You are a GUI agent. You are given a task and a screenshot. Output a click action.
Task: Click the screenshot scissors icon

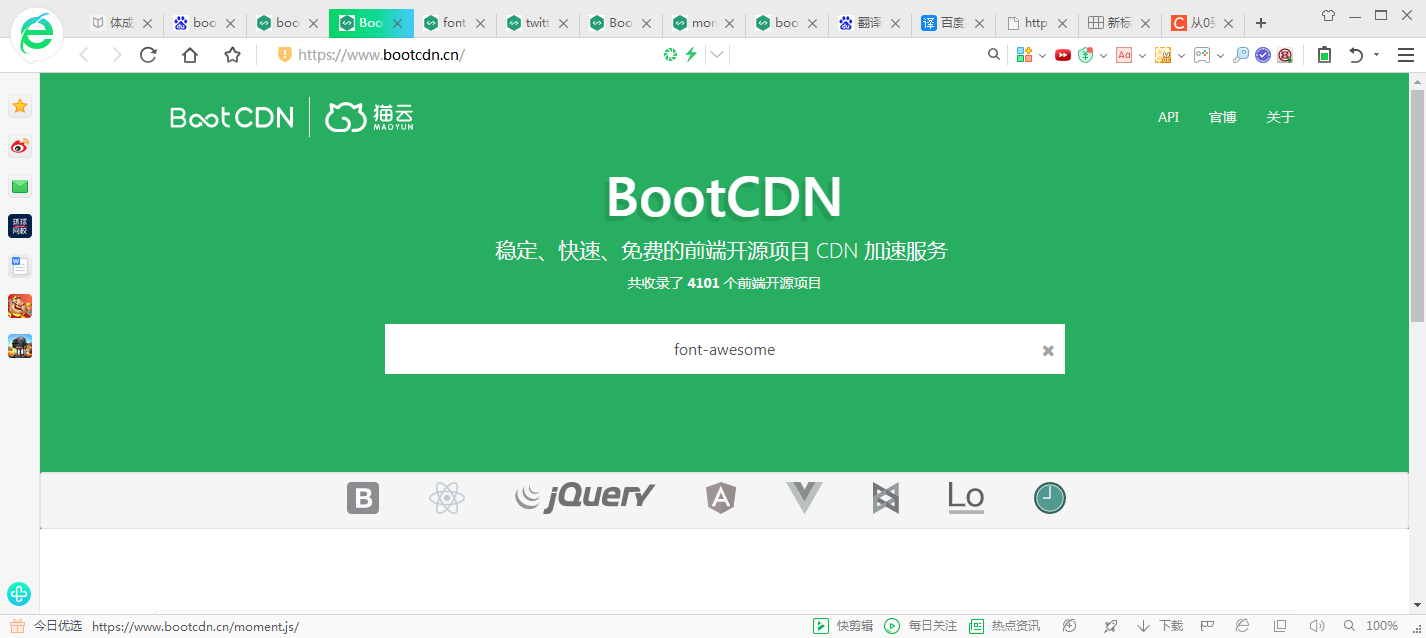(x=1163, y=56)
